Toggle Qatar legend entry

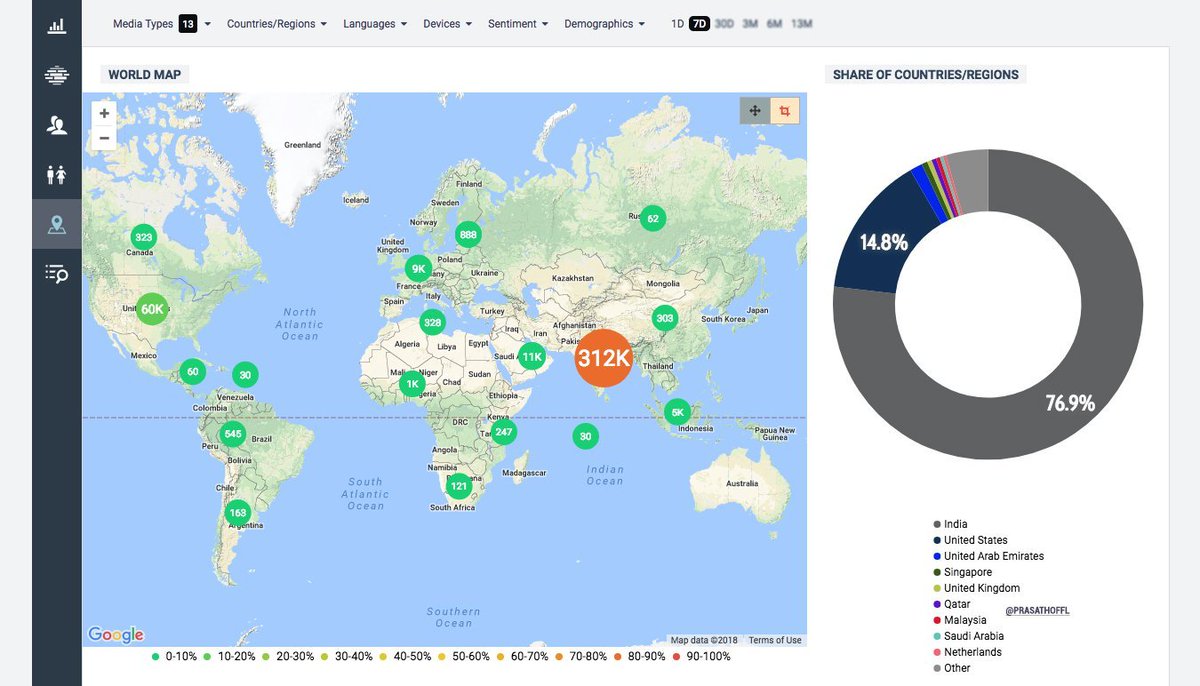pyautogui.click(x=951, y=604)
